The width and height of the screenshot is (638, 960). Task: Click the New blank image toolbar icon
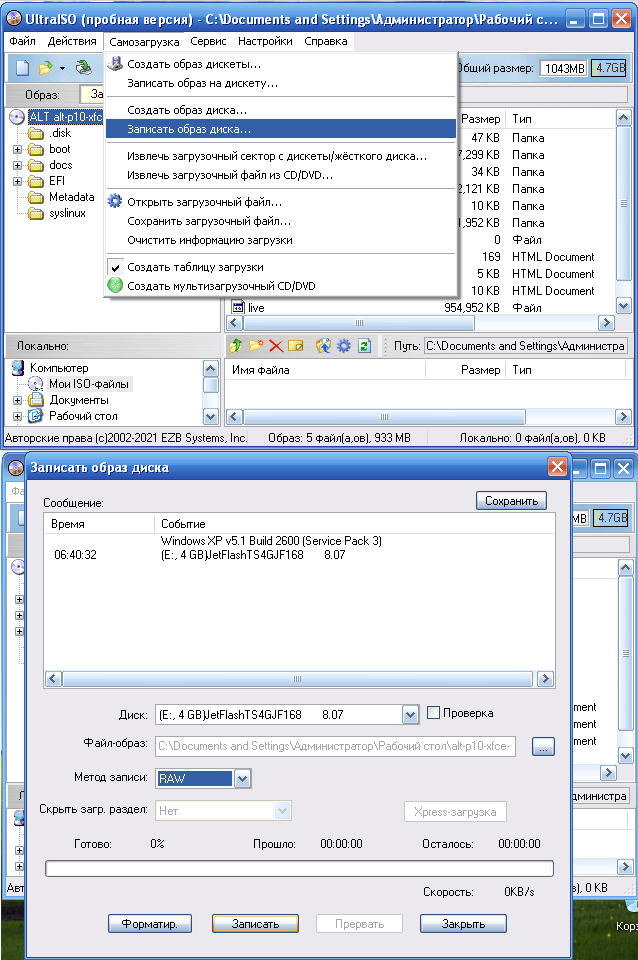pos(23,67)
